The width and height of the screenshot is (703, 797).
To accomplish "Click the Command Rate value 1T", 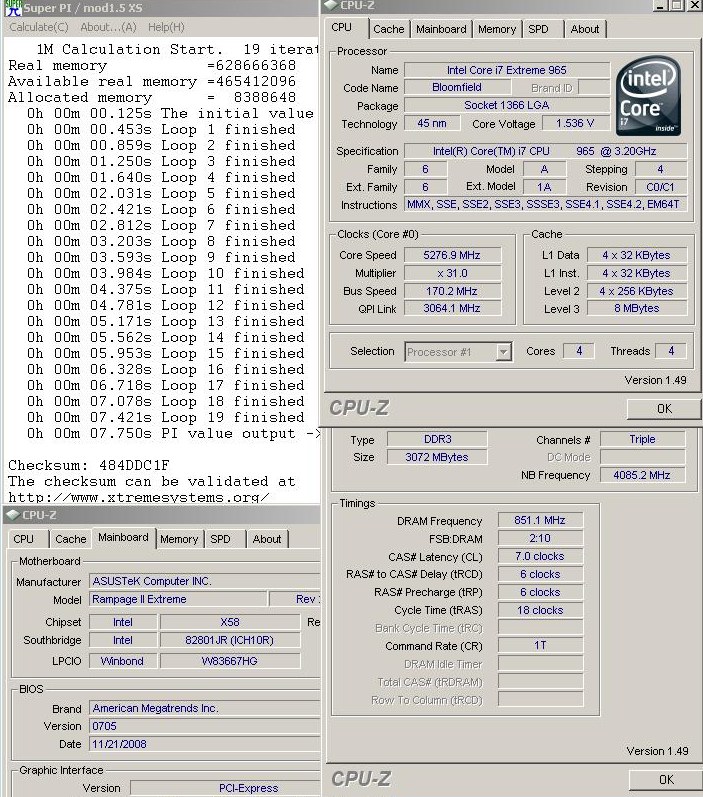I will pyautogui.click(x=540, y=646).
